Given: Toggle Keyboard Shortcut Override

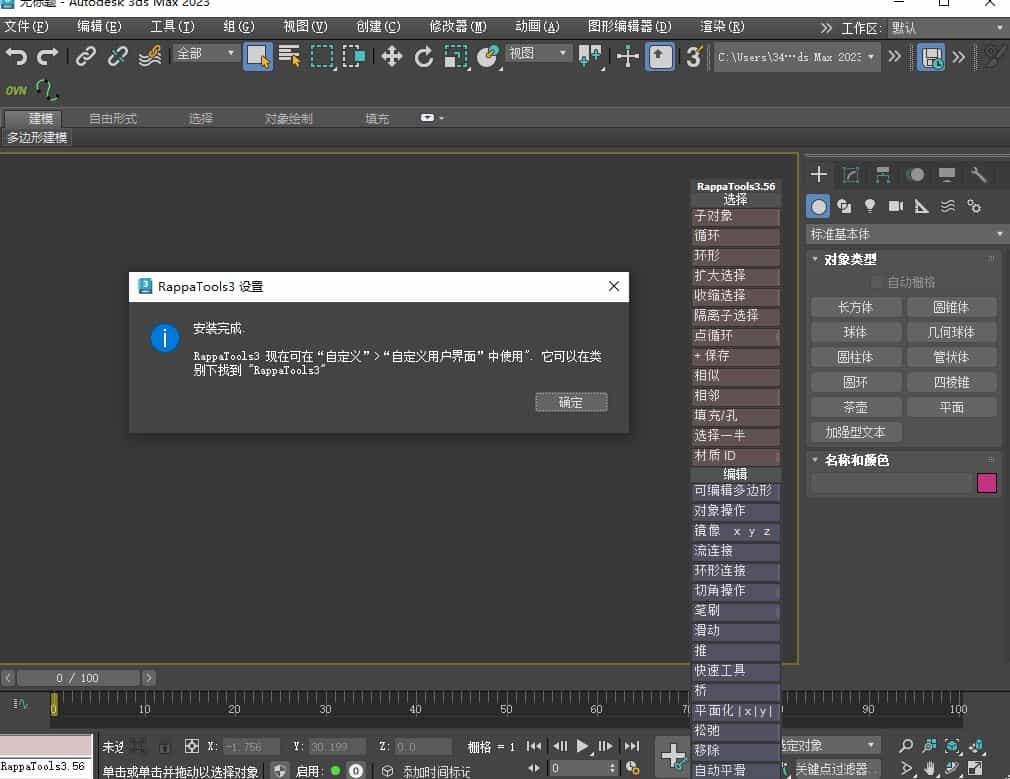Looking at the screenshot, I should [x=660, y=57].
